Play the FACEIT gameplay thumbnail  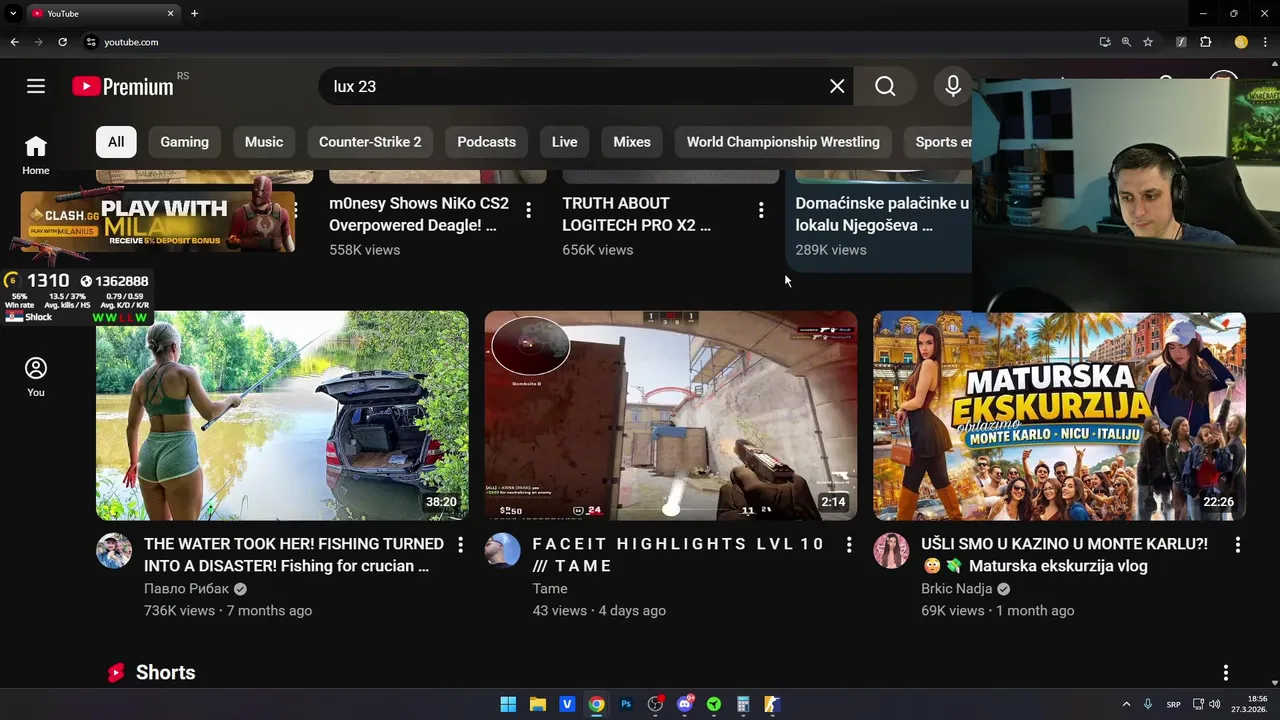tap(671, 415)
